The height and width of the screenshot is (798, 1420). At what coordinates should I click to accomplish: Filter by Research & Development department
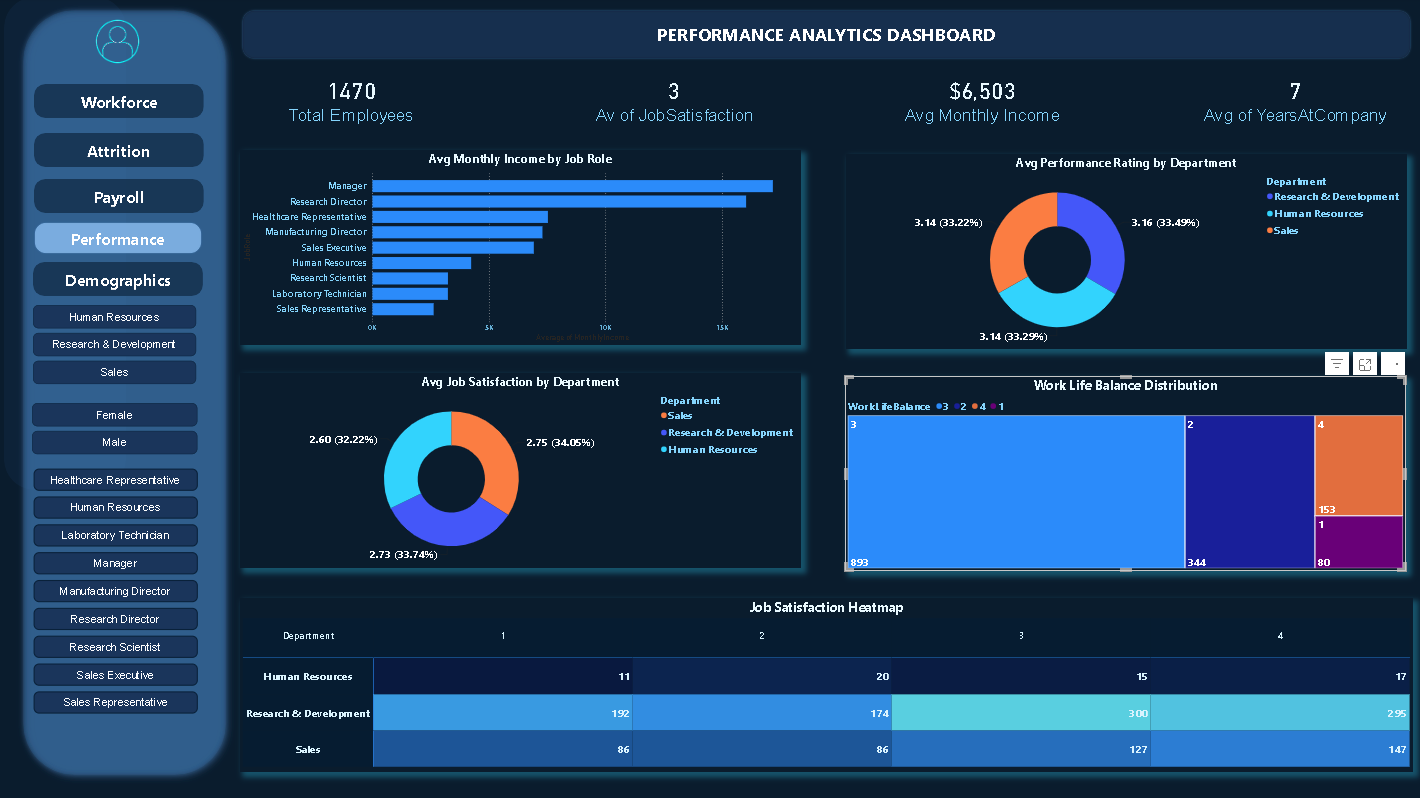114,344
